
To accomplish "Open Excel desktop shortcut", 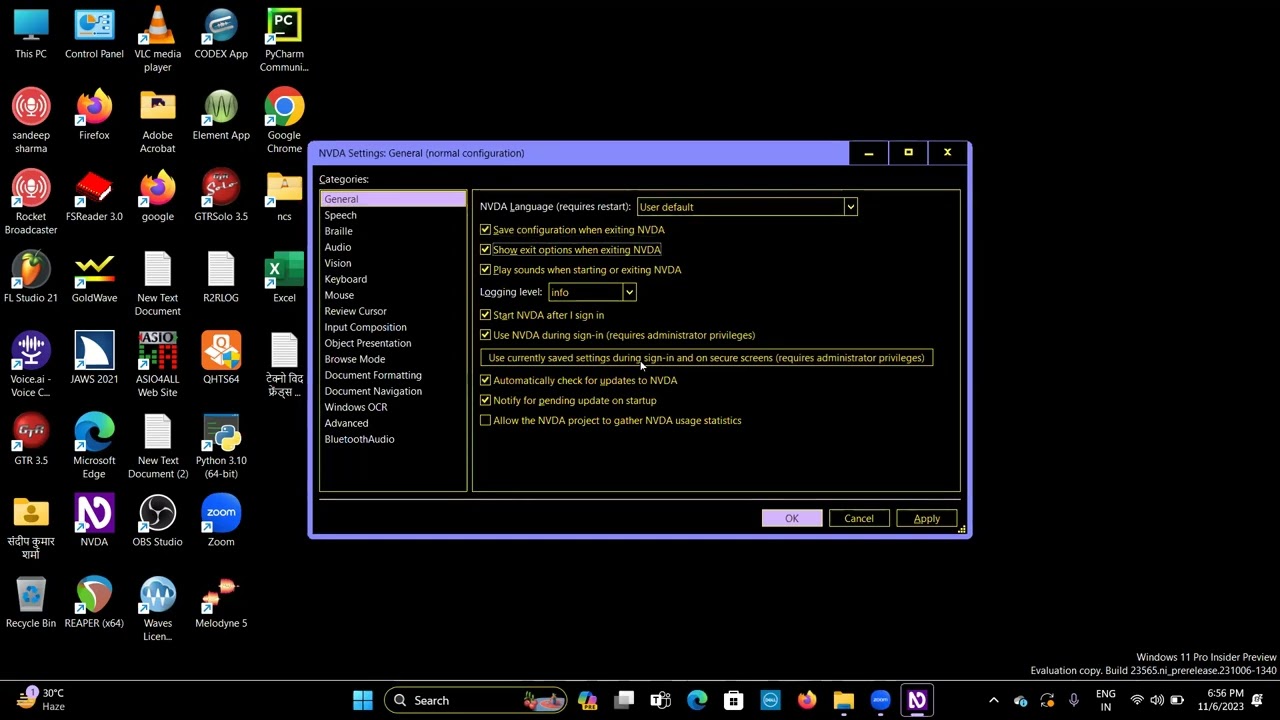I will pyautogui.click(x=284, y=277).
